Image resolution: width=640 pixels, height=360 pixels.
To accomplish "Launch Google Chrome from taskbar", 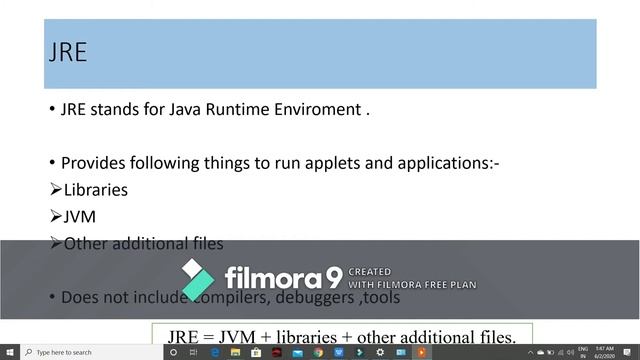I will click(x=318, y=352).
